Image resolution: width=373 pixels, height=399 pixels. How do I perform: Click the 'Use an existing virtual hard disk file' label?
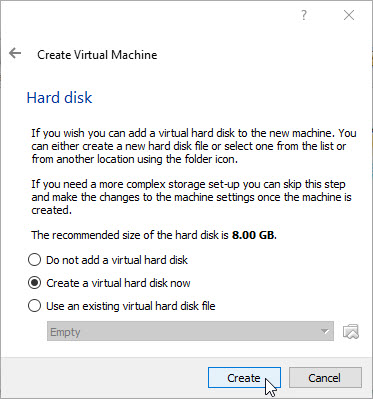131,306
